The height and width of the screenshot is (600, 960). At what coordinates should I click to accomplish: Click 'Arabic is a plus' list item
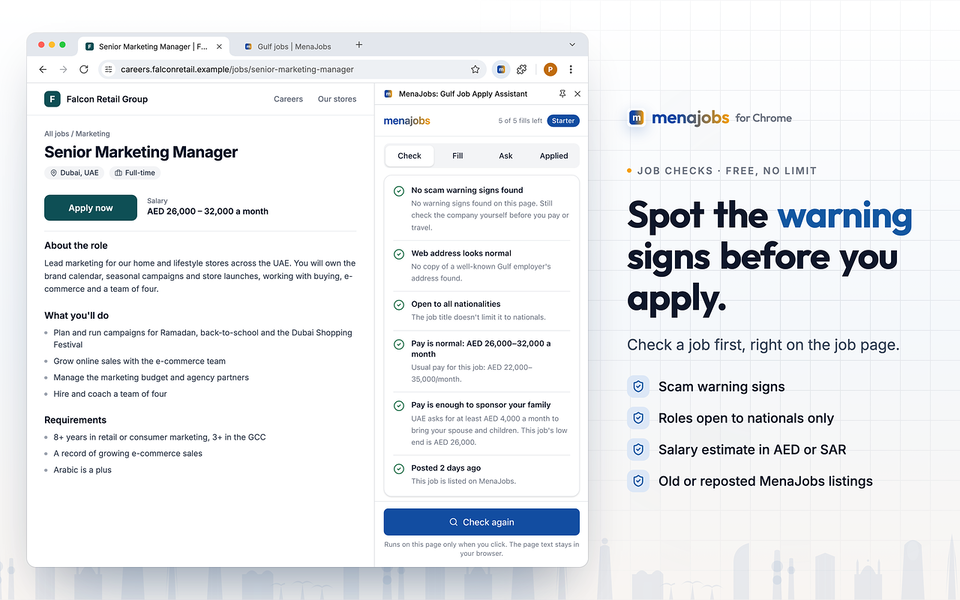pos(82,470)
